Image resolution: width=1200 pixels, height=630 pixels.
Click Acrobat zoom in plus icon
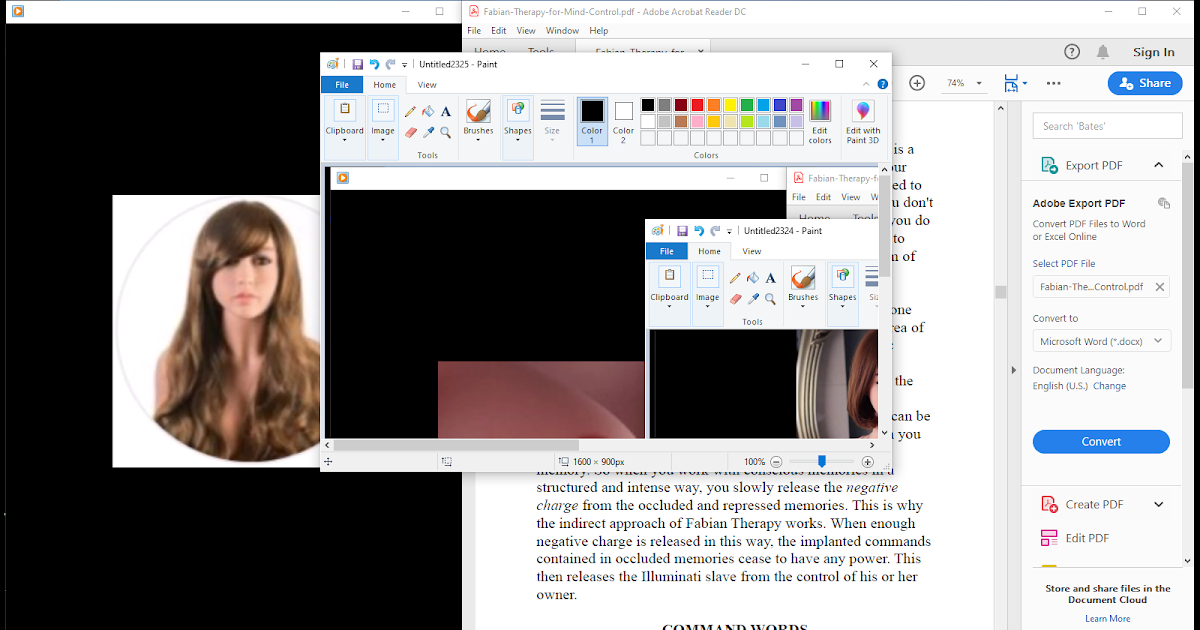tap(917, 83)
